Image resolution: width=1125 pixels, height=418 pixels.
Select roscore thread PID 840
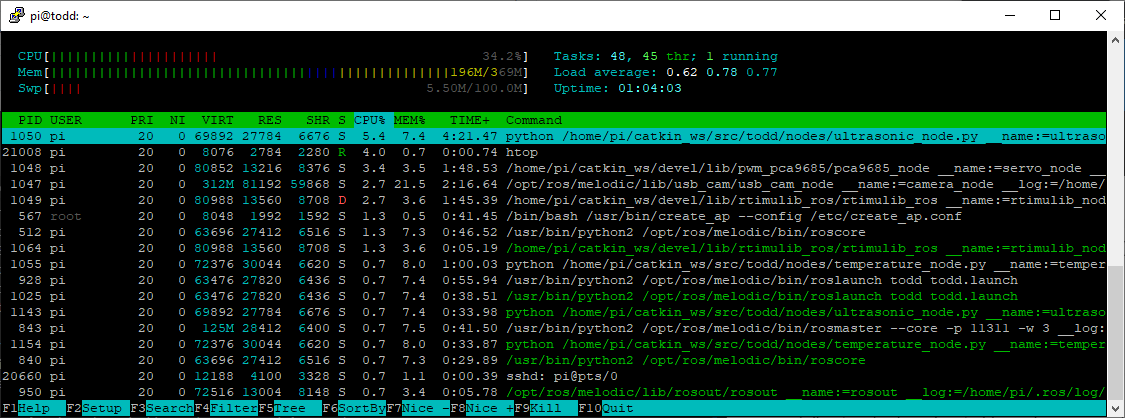click(553, 361)
